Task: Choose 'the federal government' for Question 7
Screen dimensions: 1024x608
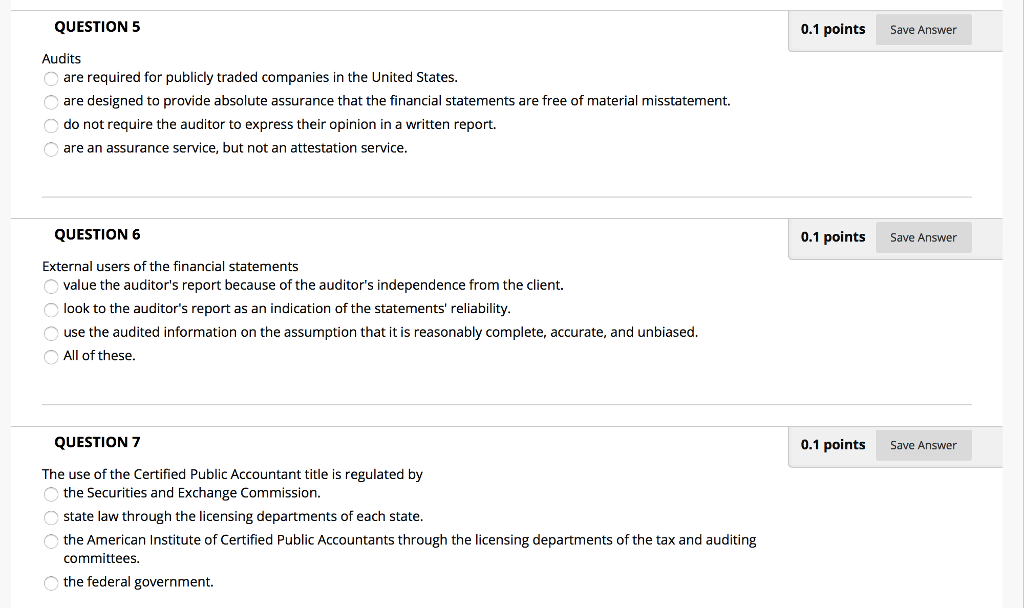Action: coord(51,582)
